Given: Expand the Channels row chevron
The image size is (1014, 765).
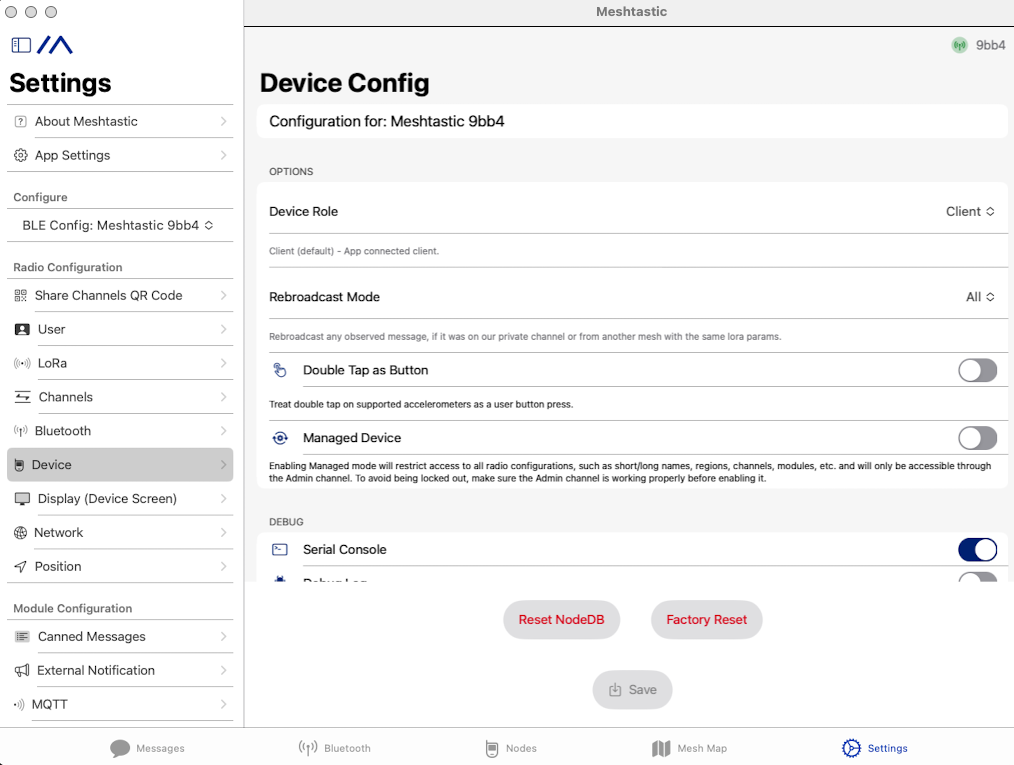Looking at the screenshot, I should pyautogui.click(x=223, y=397).
